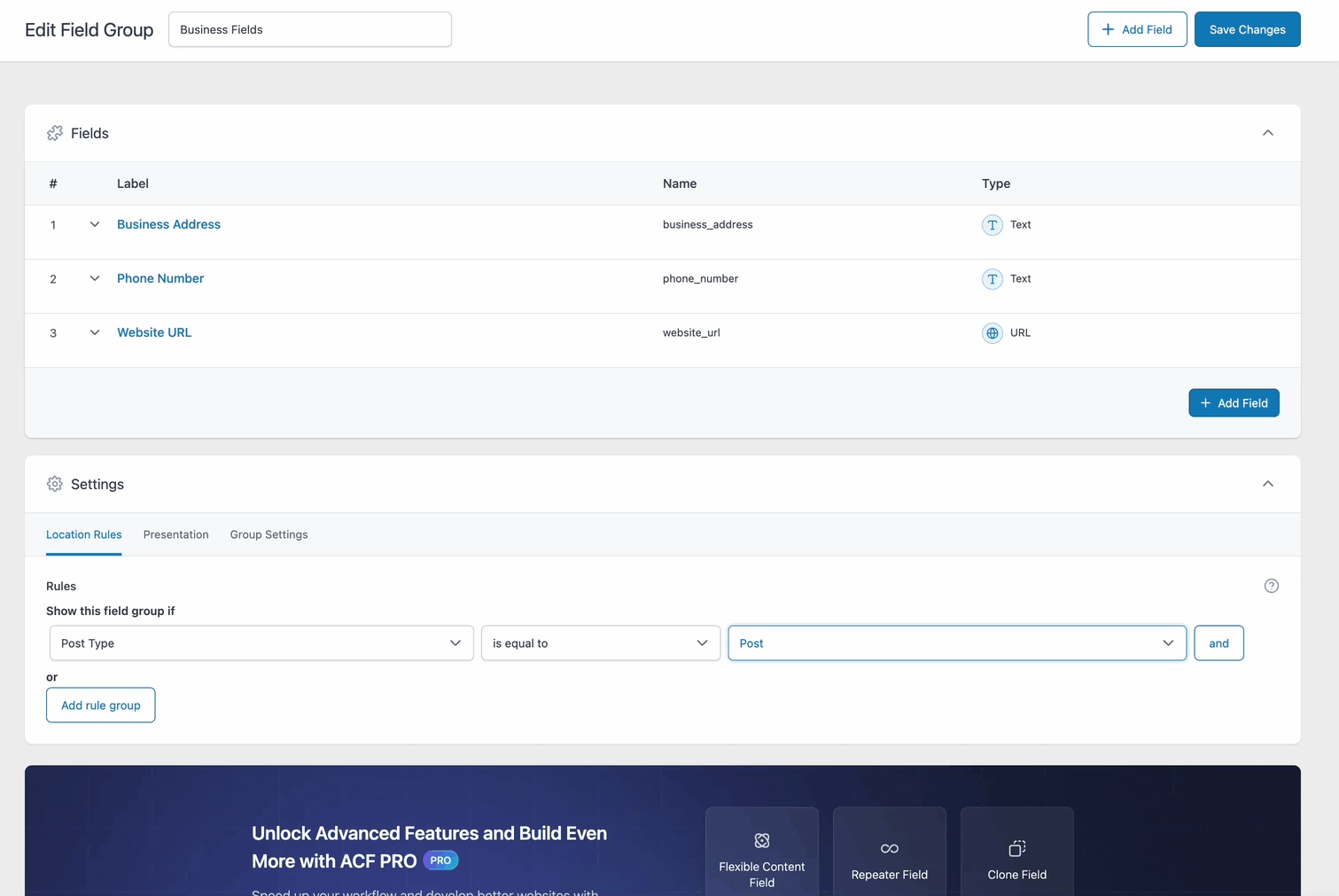Open the Post value dropdown

coord(956,643)
